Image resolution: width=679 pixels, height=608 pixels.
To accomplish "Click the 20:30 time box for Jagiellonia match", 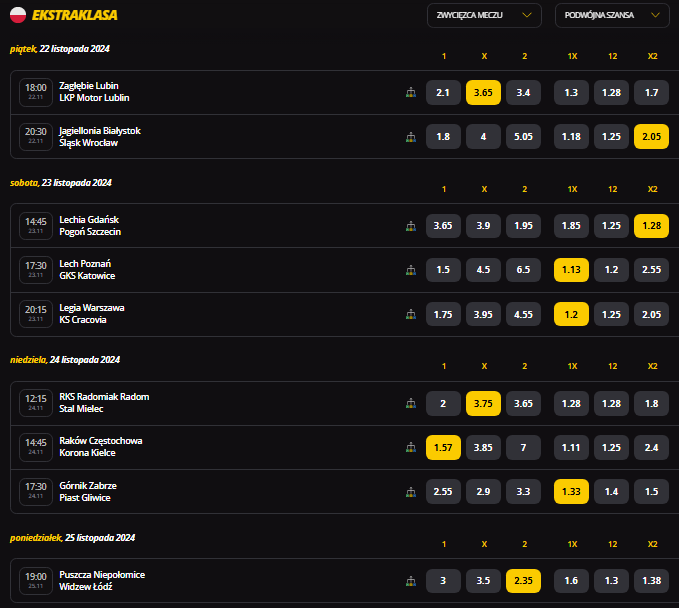I will pos(36,136).
